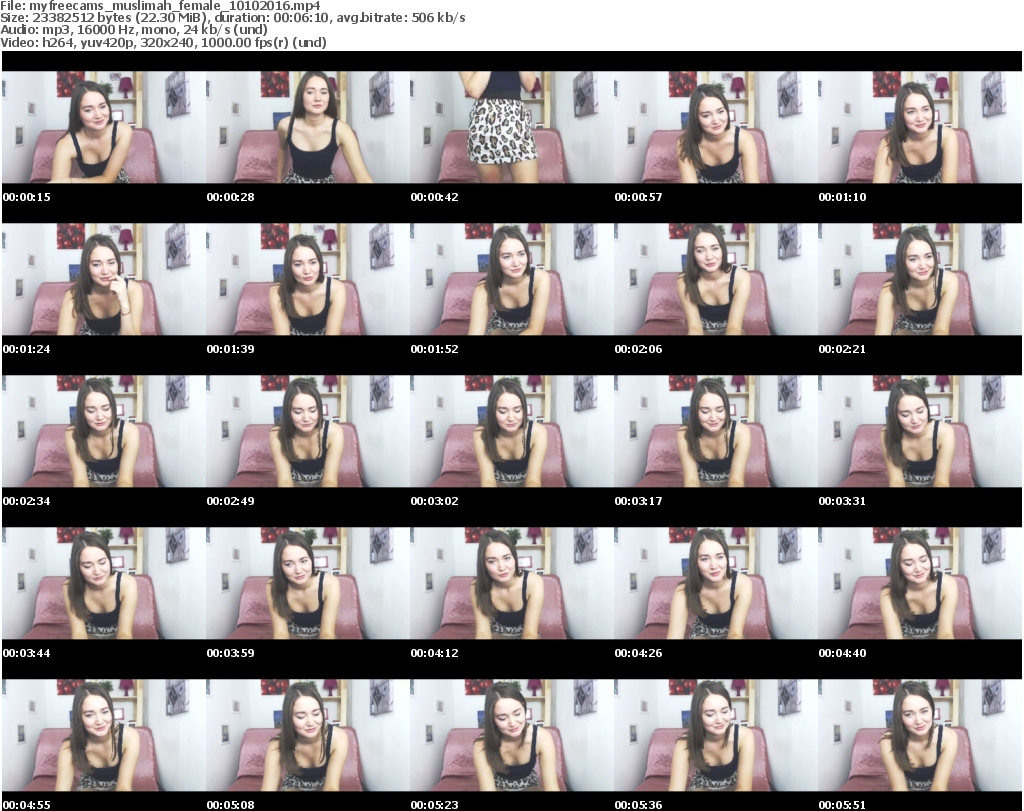This screenshot has width=1024, height=811.
Task: Select the thumbnail timestamped 00:01:24
Action: 104,279
